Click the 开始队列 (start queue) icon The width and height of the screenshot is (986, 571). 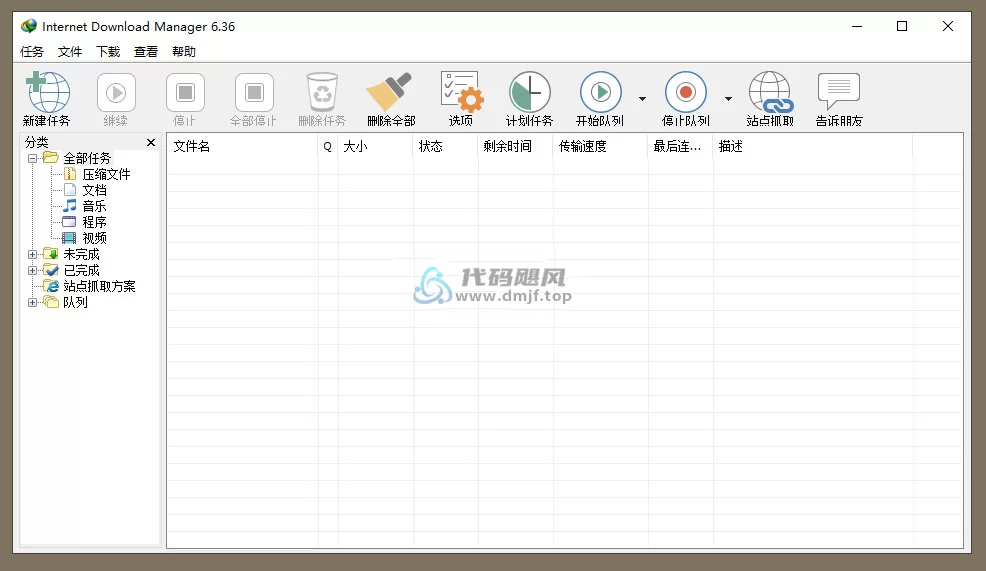point(601,92)
